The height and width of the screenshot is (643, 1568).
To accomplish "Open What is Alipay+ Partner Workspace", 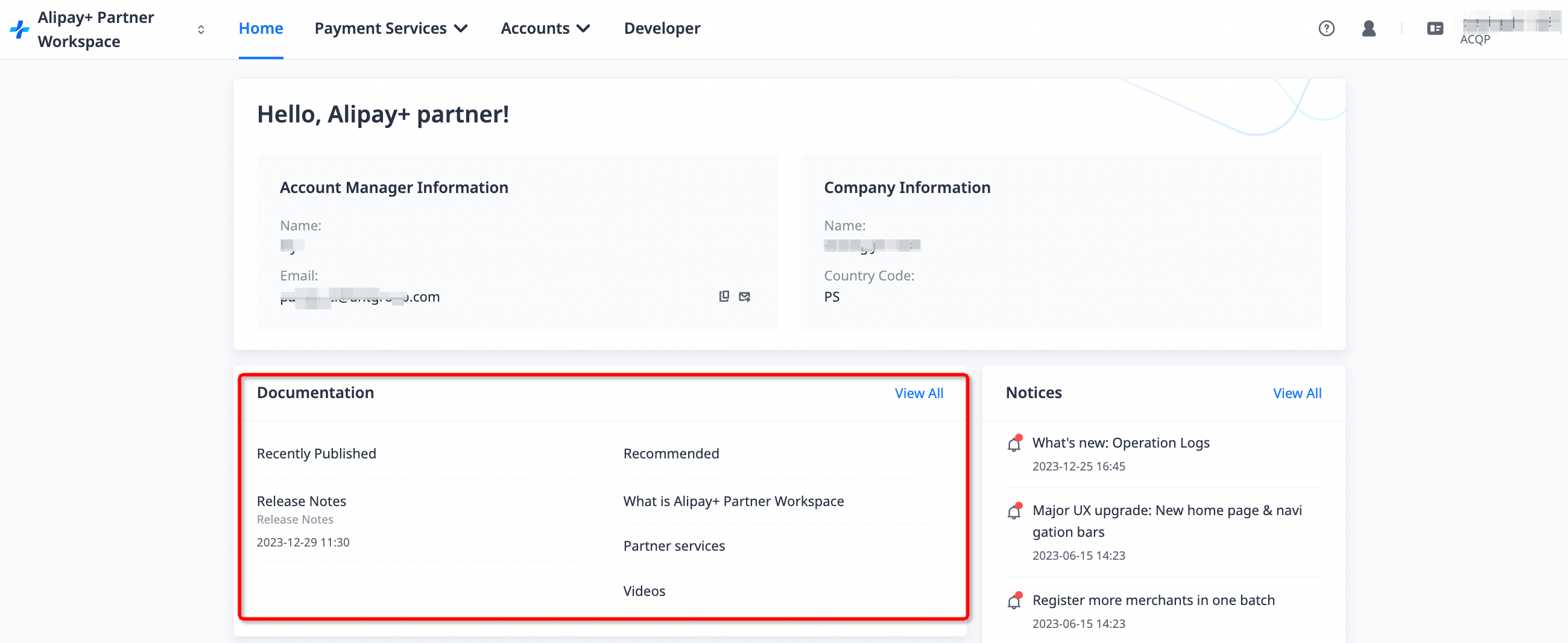I will click(x=733, y=501).
